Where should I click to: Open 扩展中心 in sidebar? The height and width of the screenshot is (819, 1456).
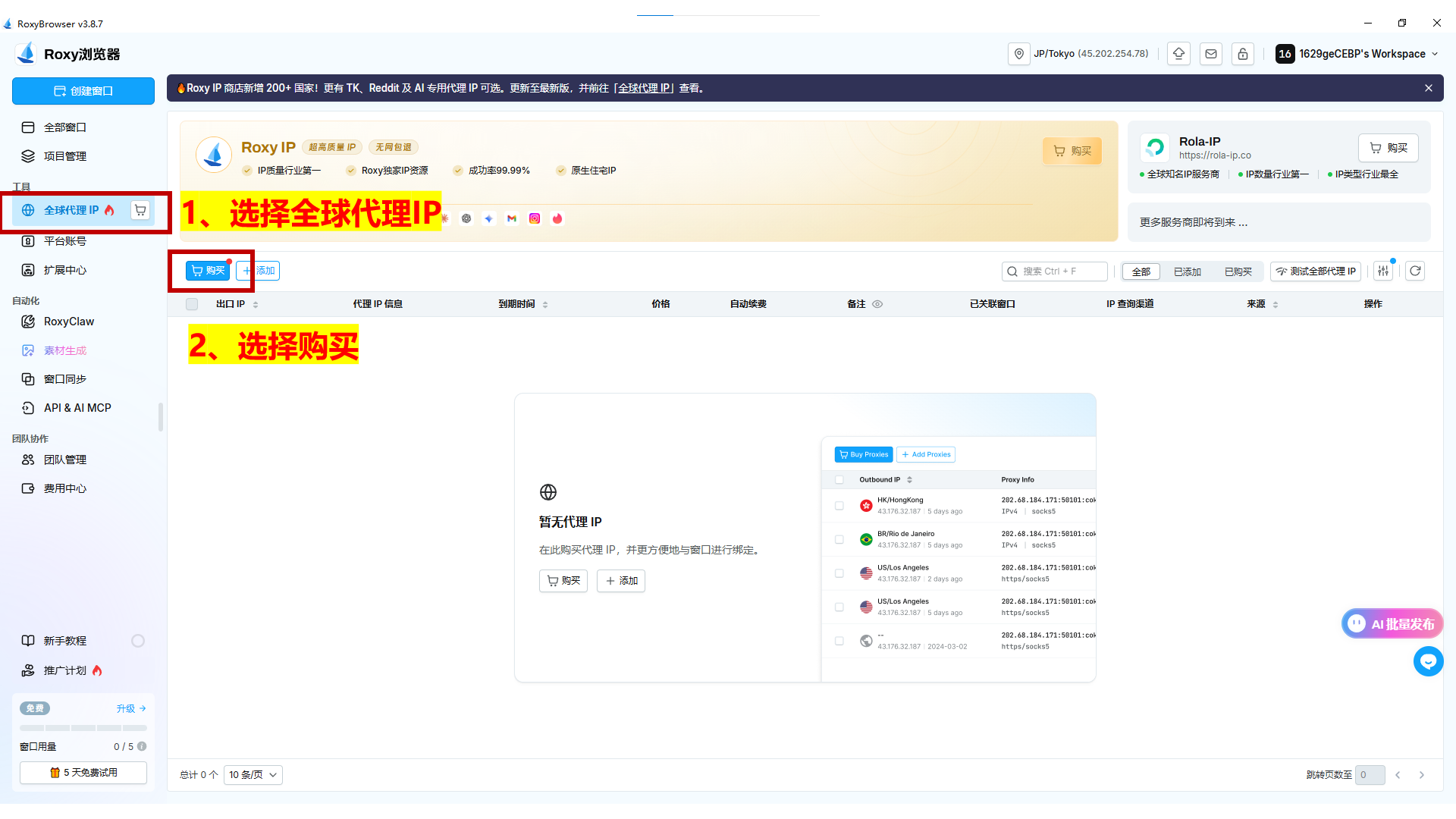[x=83, y=270]
